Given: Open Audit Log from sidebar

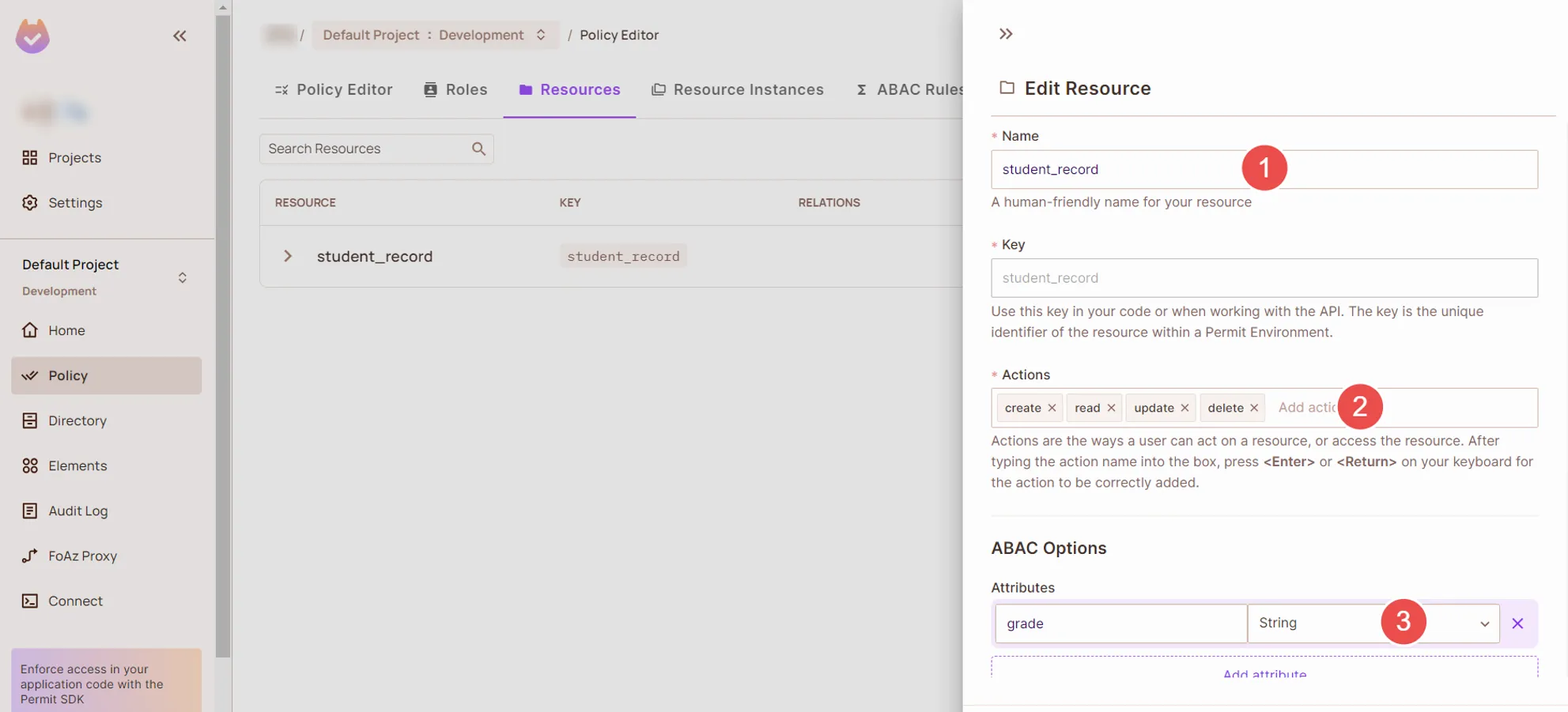Looking at the screenshot, I should coord(77,511).
